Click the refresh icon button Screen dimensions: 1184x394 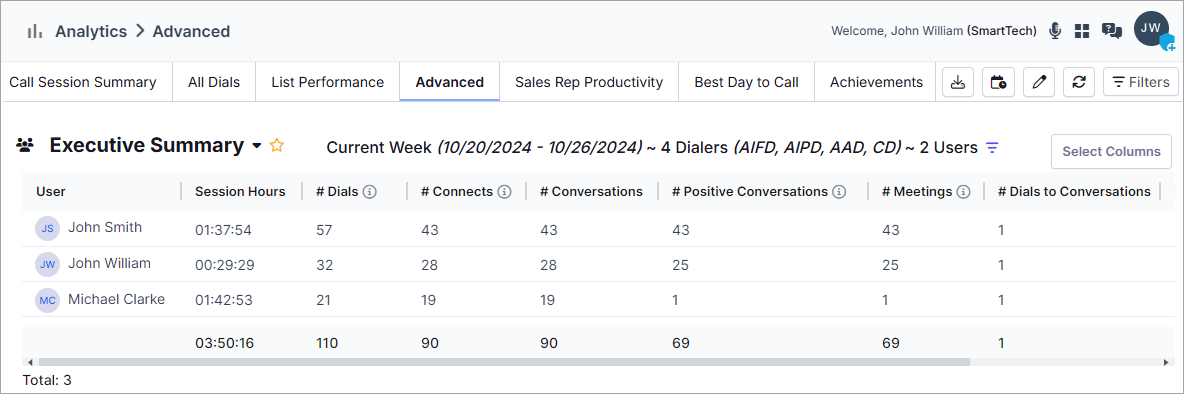[x=1079, y=82]
